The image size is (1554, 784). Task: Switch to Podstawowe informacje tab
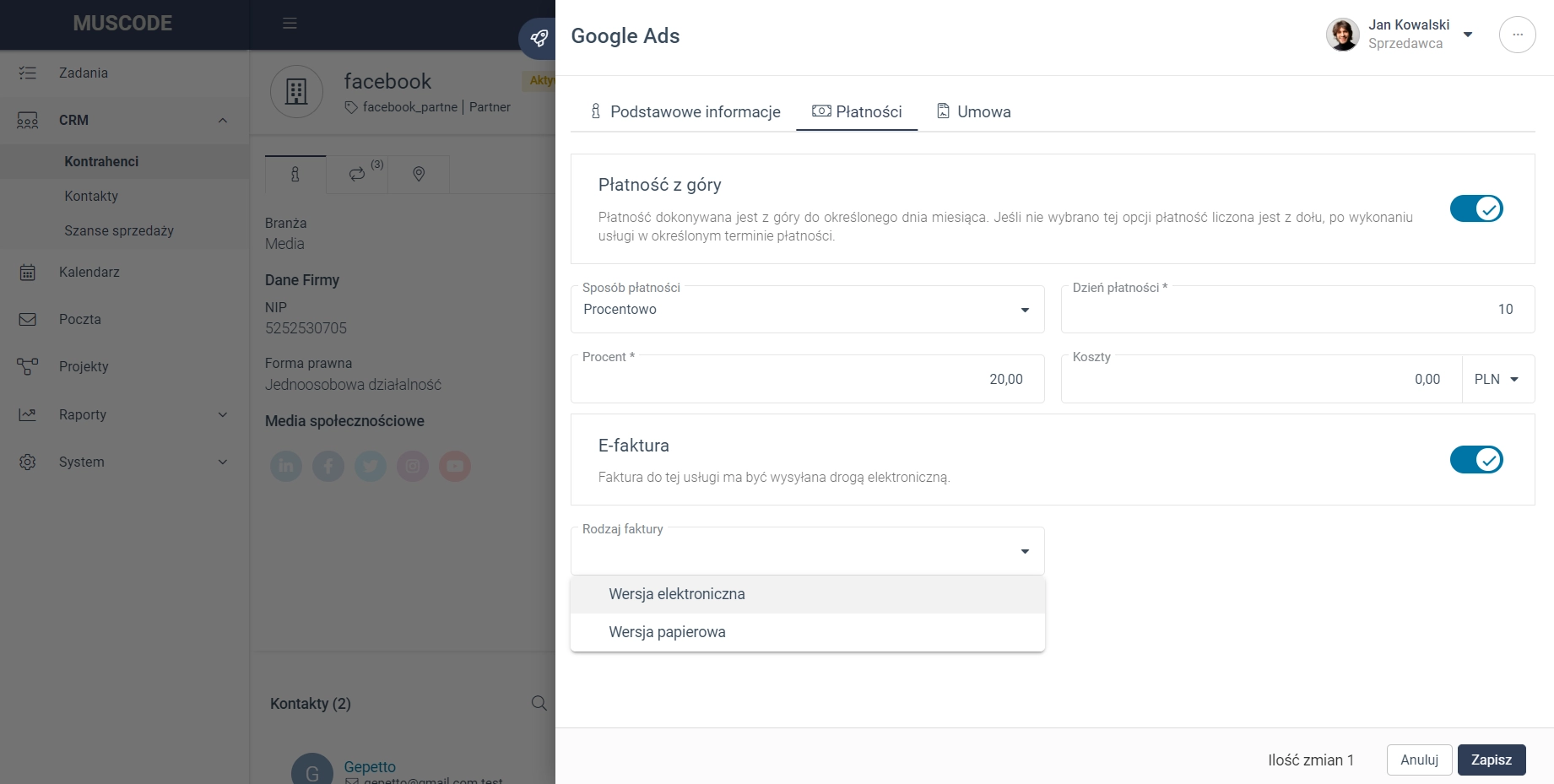[x=685, y=111]
